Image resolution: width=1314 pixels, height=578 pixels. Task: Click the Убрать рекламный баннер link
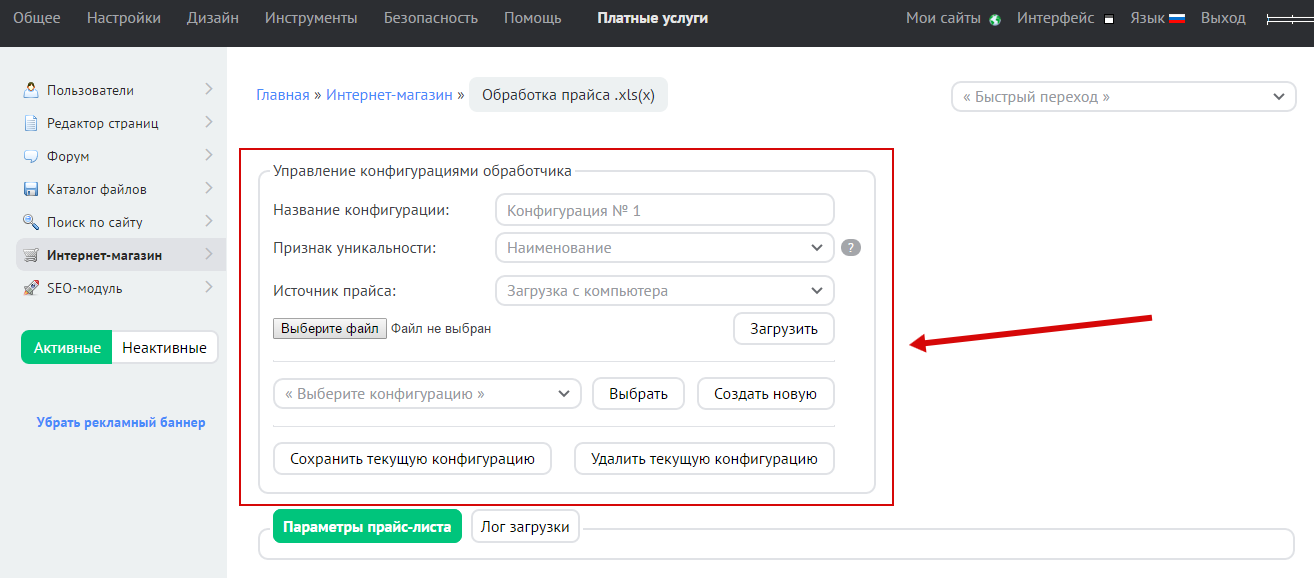tap(121, 422)
